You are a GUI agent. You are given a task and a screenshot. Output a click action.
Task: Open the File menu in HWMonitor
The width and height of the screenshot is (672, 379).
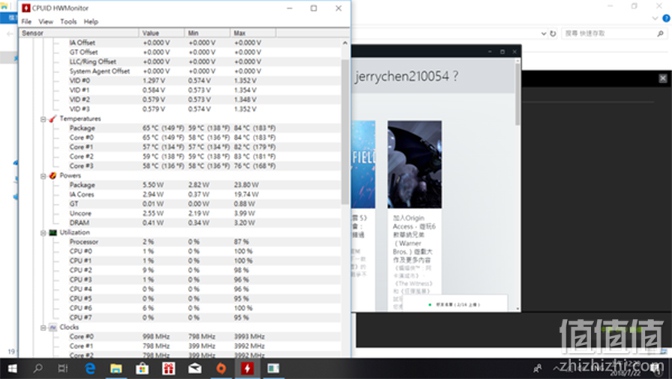[x=26, y=21]
